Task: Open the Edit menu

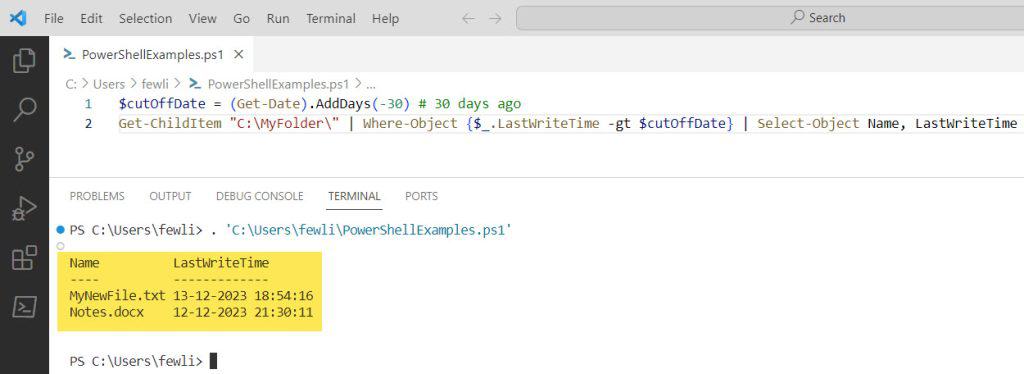Action: pos(91,19)
